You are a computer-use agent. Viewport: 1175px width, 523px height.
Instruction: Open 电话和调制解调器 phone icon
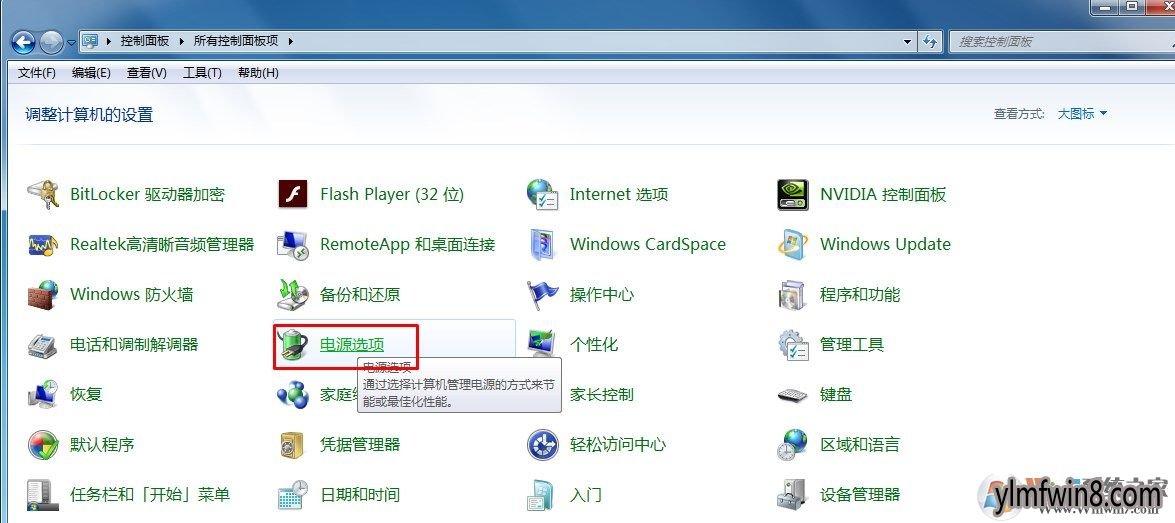(x=43, y=345)
